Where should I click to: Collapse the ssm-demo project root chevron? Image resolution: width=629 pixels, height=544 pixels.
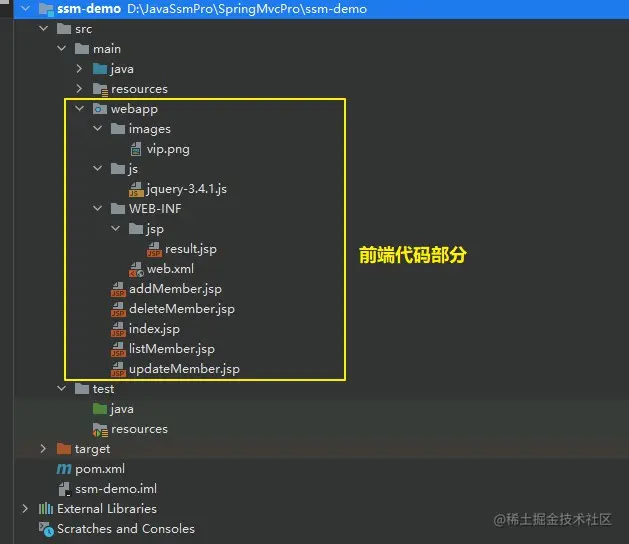coord(25,8)
